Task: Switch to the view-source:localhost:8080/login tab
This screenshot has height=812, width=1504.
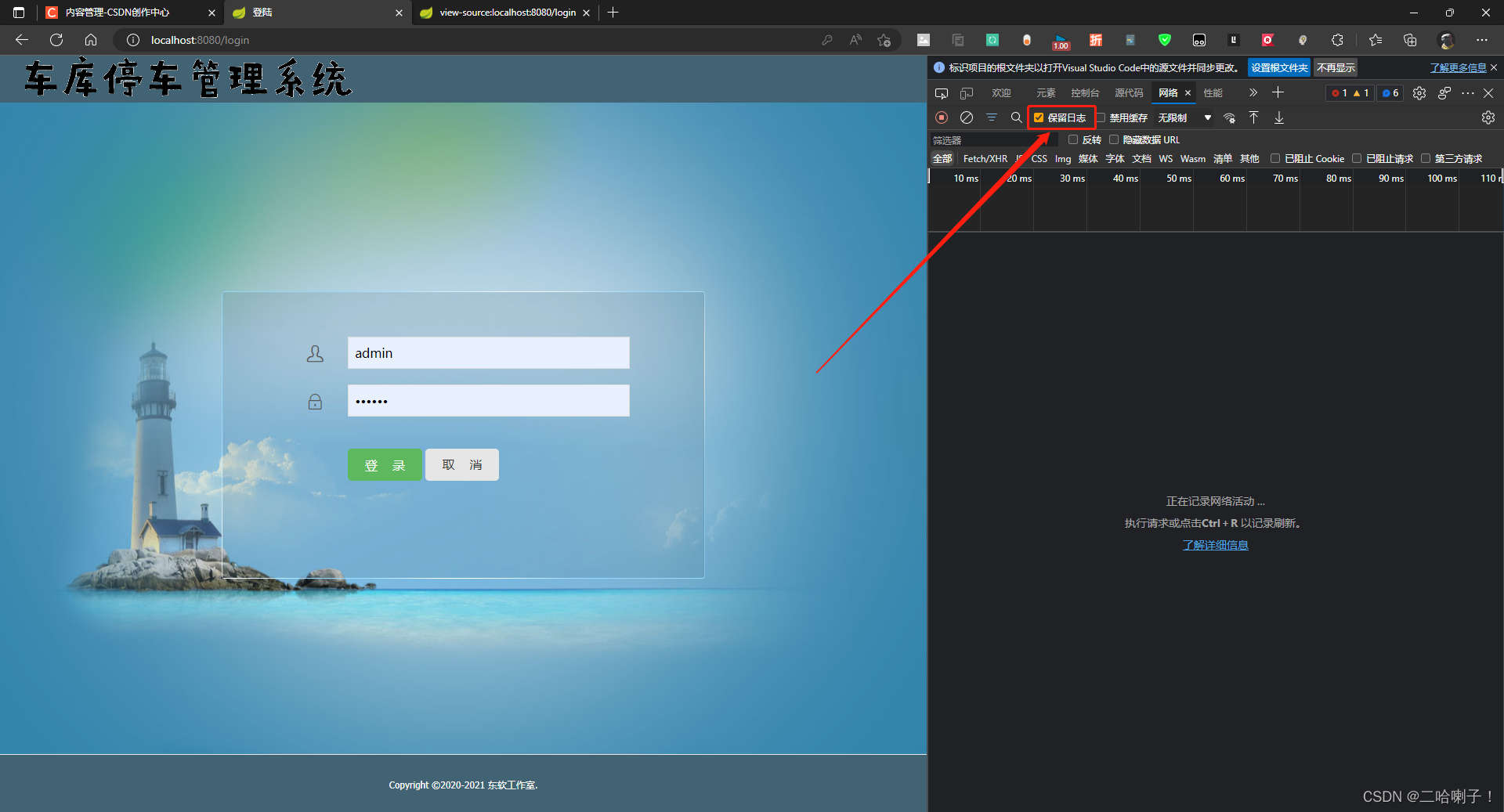Action: coord(505,13)
